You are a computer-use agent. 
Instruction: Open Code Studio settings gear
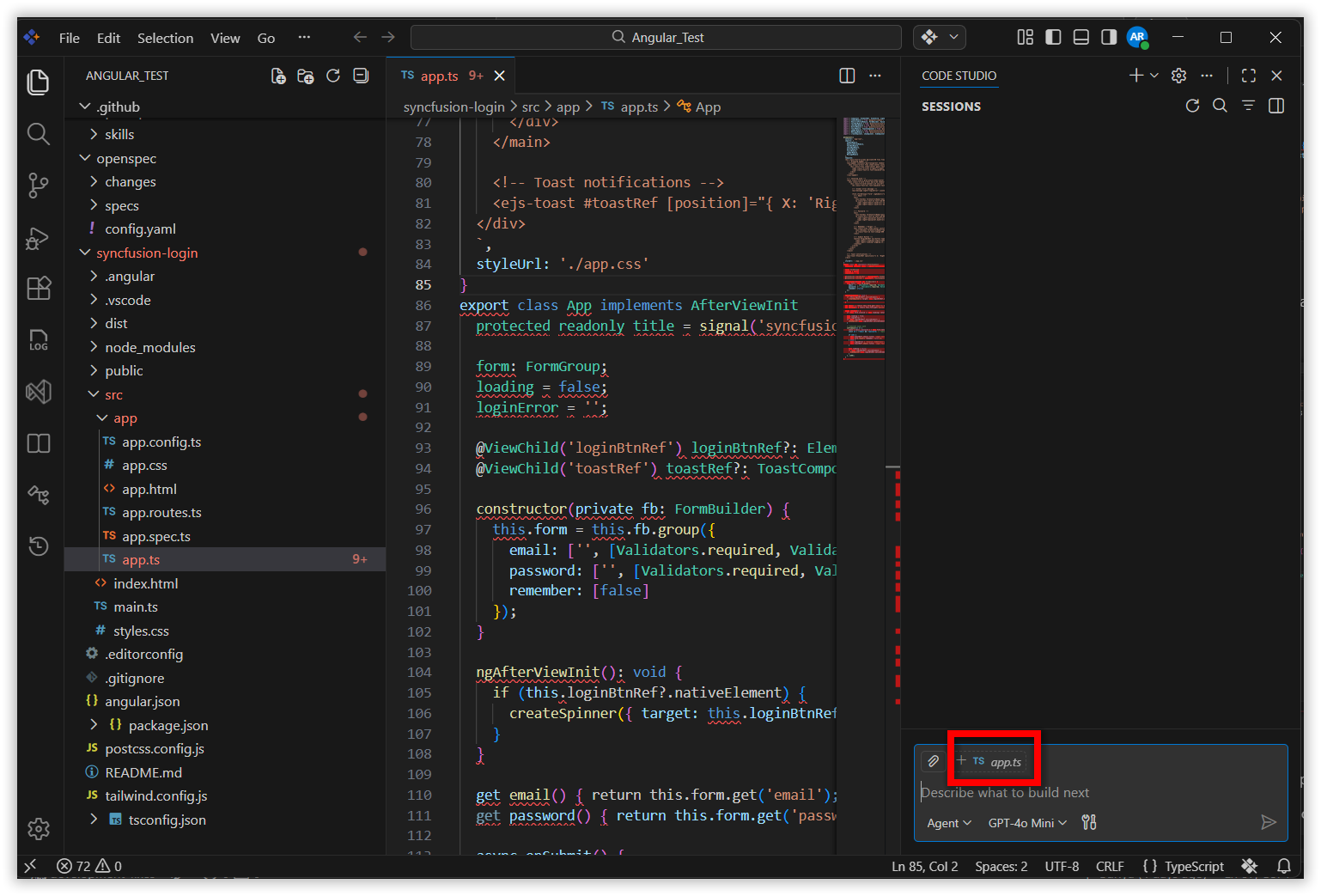1178,76
